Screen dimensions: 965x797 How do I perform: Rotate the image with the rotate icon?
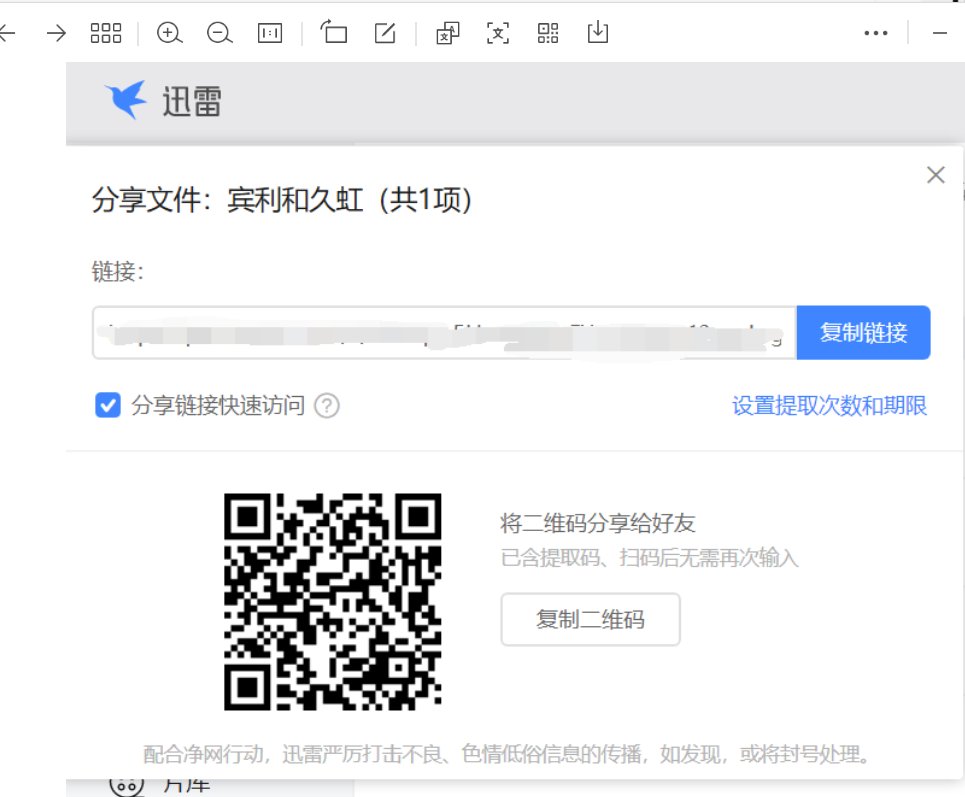click(334, 32)
